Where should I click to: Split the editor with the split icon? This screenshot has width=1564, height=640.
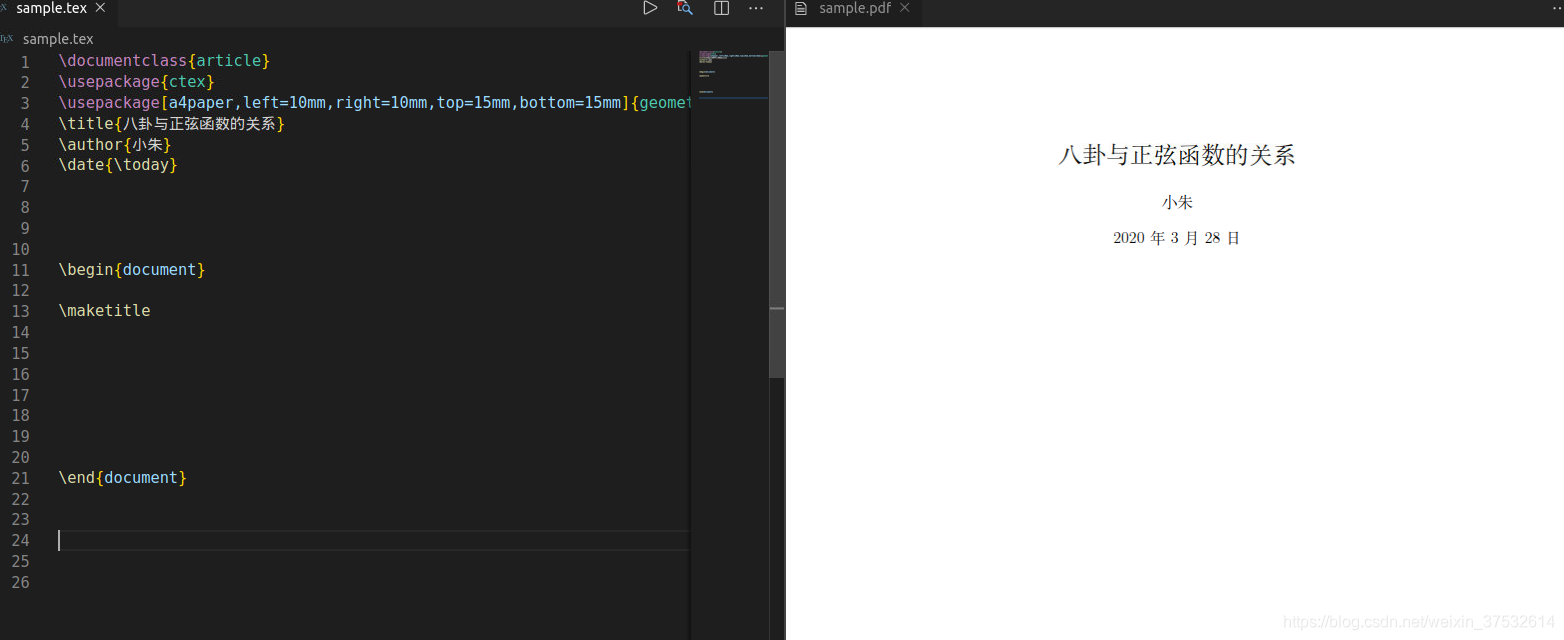tap(721, 8)
